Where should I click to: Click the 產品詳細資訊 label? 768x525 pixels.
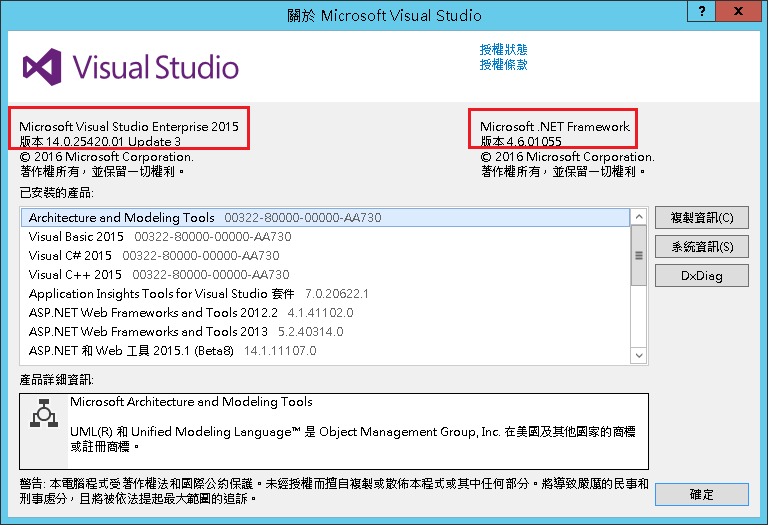[x=56, y=380]
